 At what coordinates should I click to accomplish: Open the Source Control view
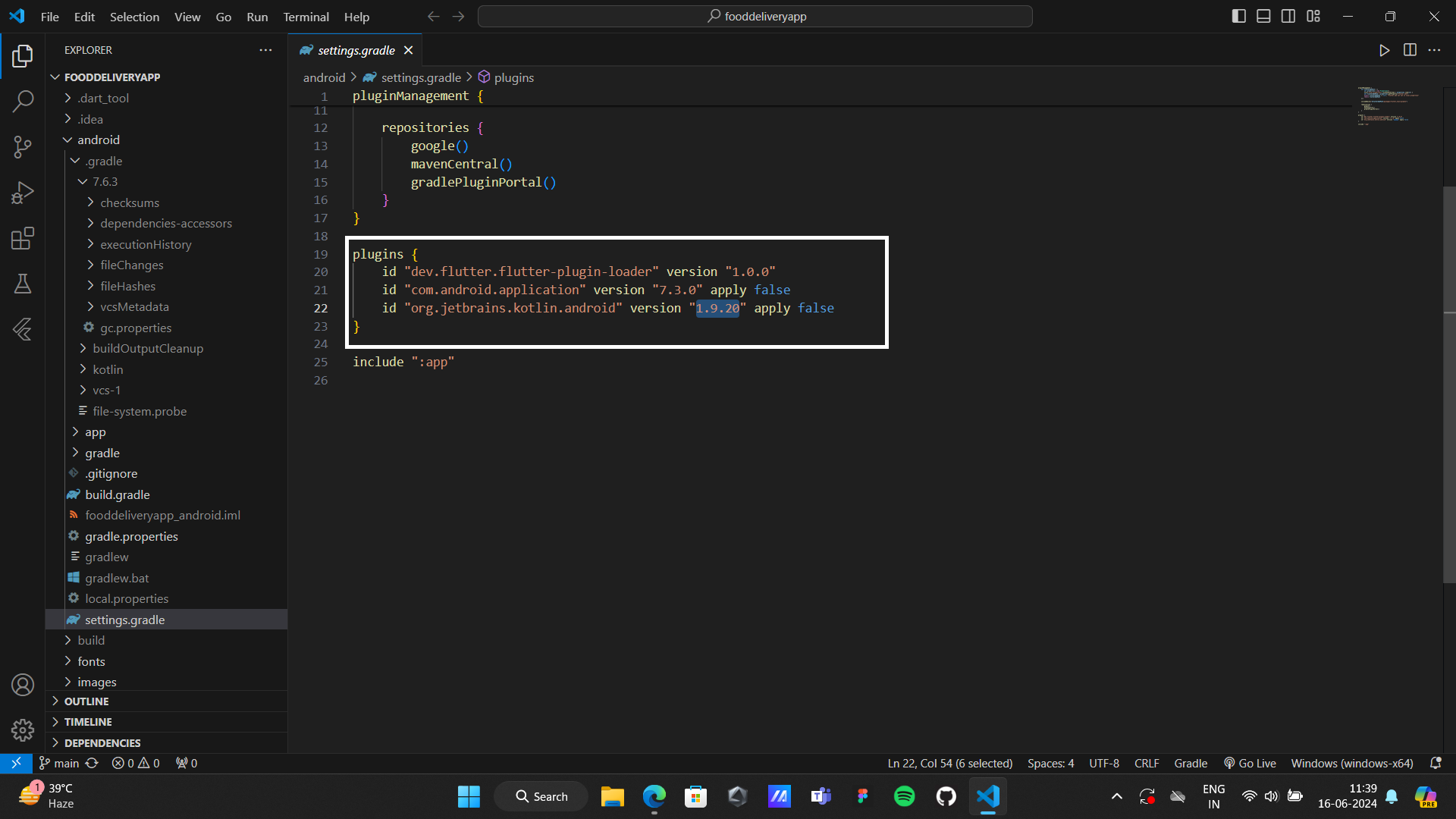pyautogui.click(x=23, y=147)
